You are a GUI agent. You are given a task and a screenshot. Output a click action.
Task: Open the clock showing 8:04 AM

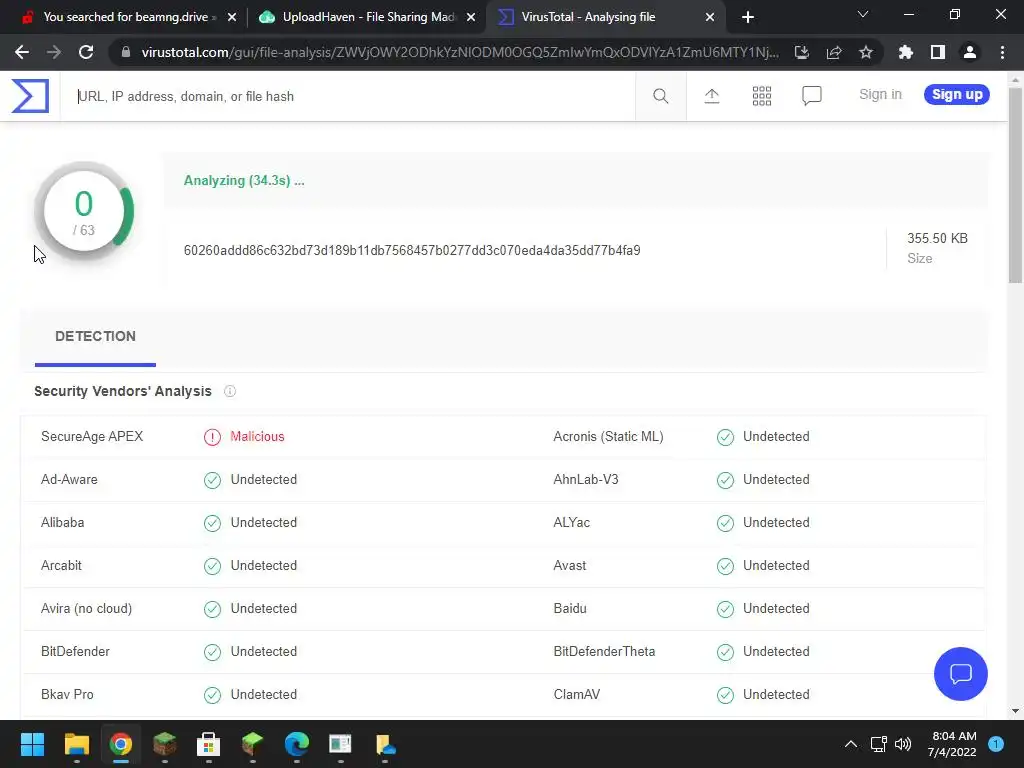952,744
